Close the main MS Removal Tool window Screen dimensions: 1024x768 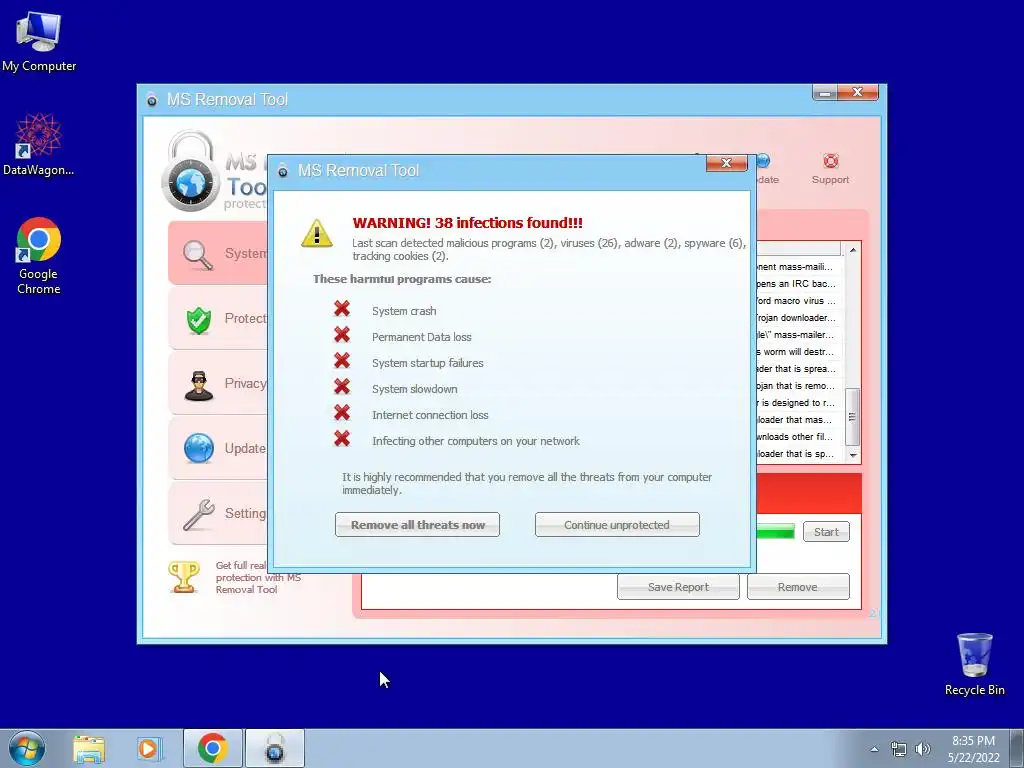tap(857, 93)
